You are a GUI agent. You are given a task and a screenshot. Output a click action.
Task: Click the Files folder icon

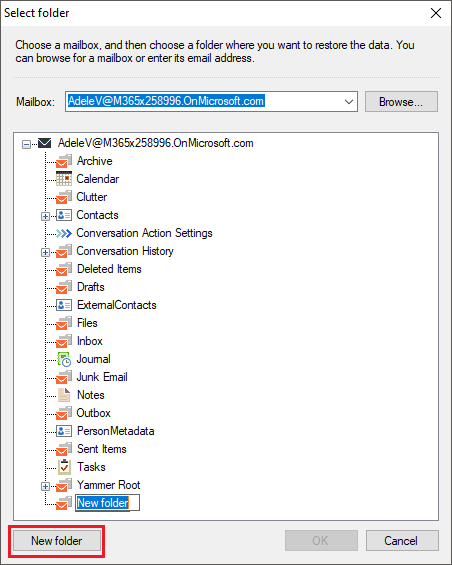click(64, 323)
